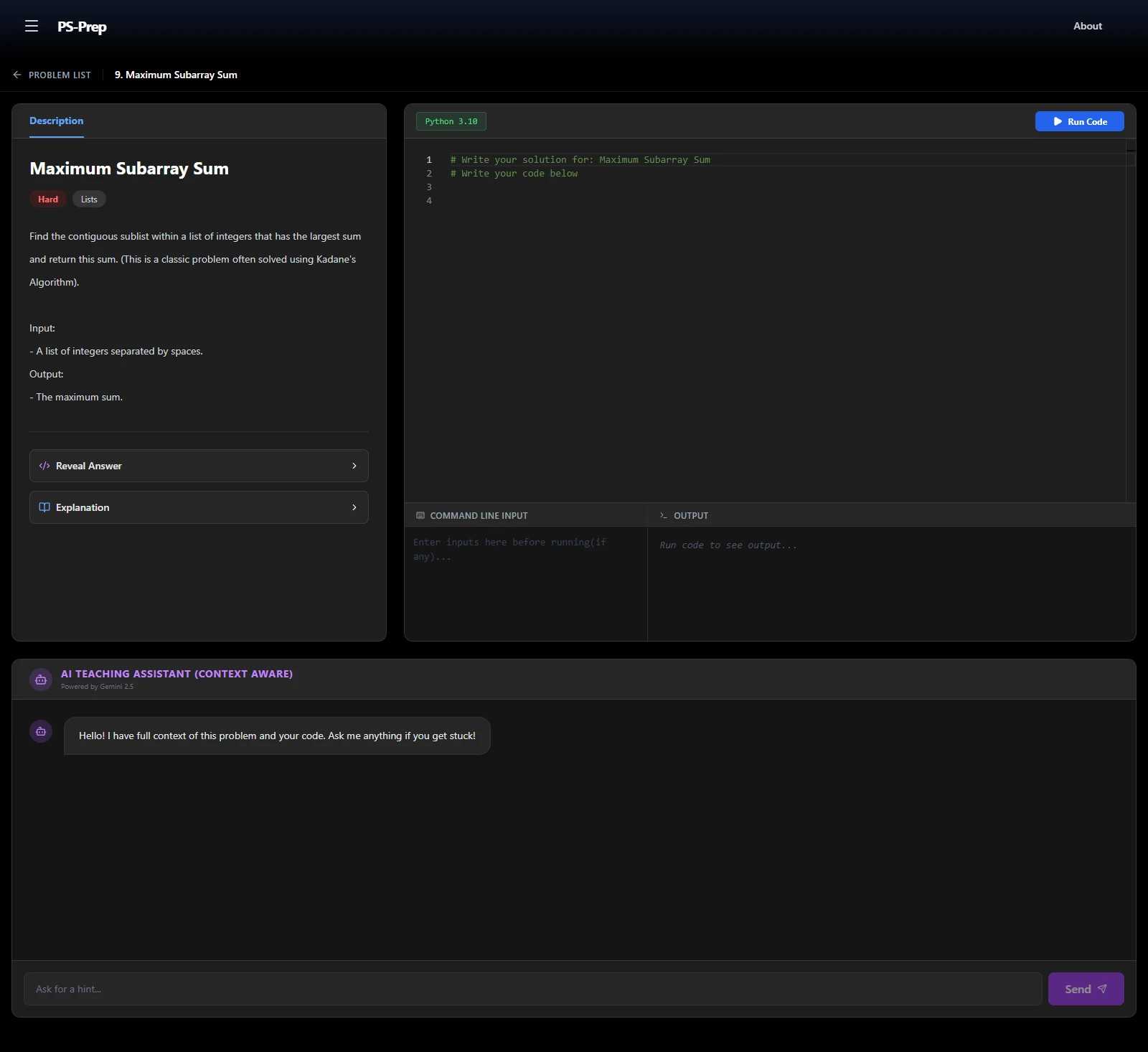Click the Send button
The width and height of the screenshot is (1148, 1052).
[1086, 989]
